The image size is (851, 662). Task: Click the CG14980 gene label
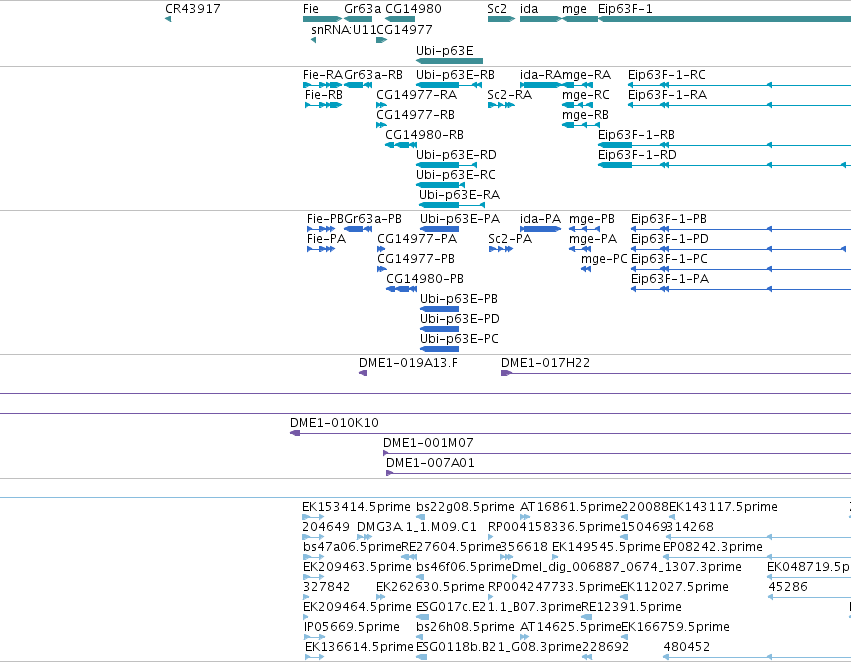click(413, 9)
